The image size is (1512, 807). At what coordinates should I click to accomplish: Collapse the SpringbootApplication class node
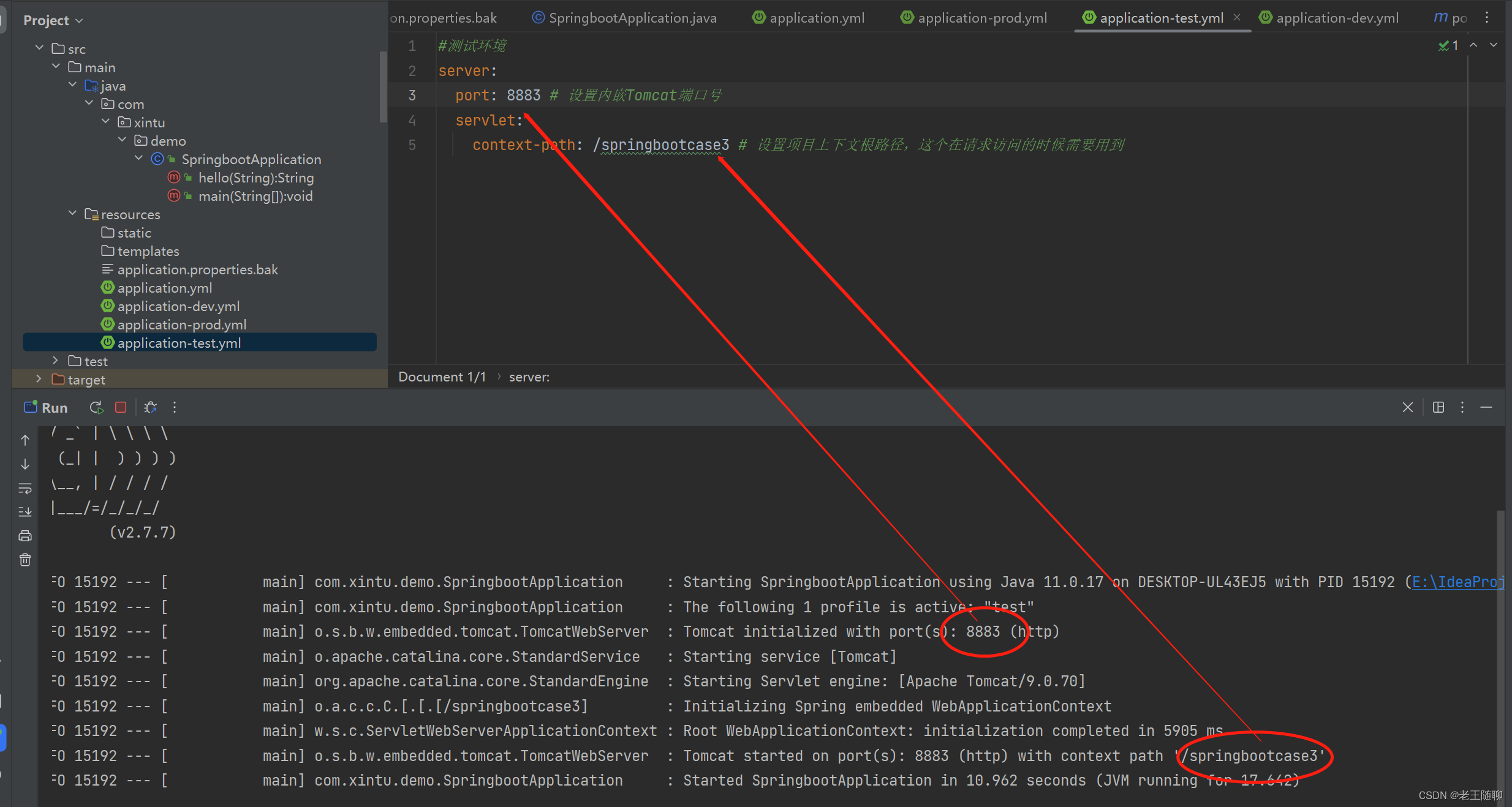[138, 158]
